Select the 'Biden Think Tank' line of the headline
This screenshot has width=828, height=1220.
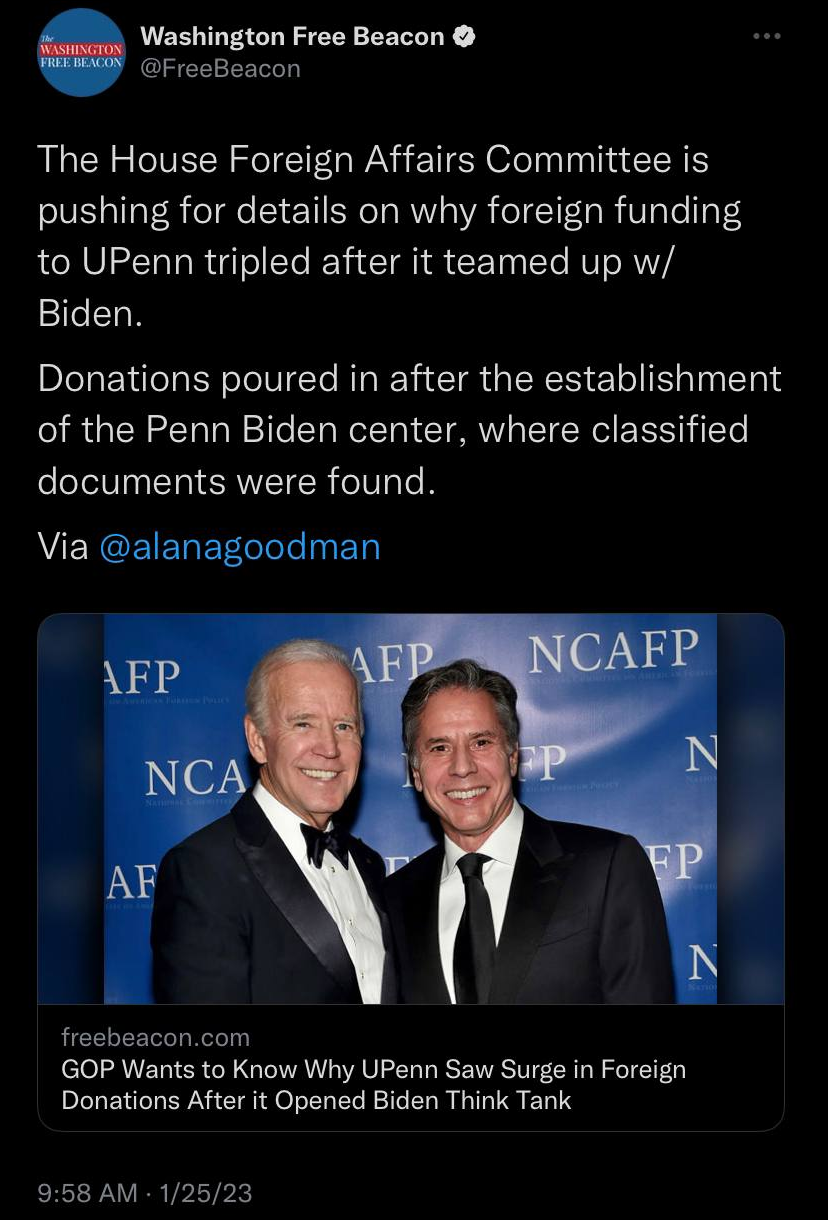[x=316, y=1101]
